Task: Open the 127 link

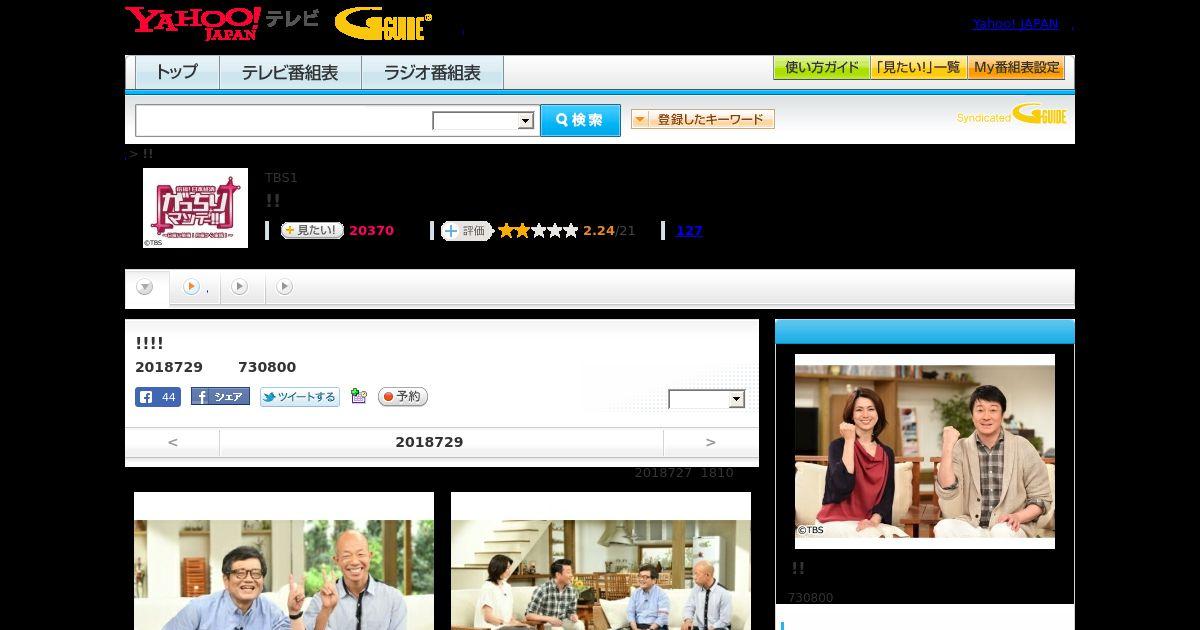Action: click(689, 231)
